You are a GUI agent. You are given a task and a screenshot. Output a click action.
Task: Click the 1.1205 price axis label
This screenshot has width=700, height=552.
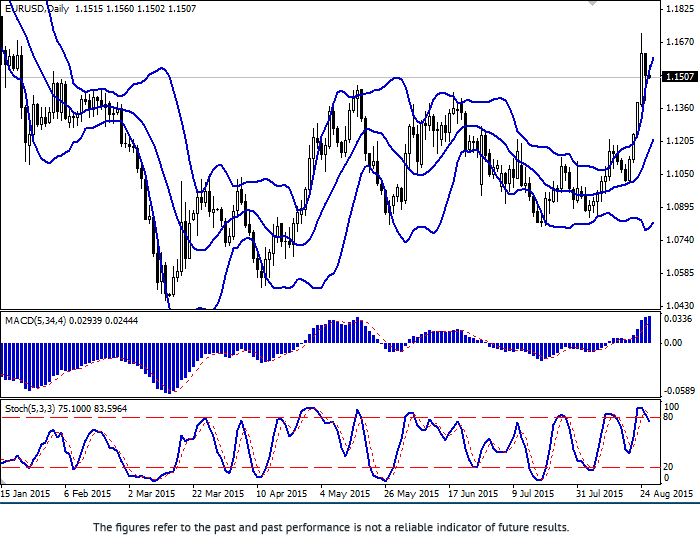pos(679,141)
